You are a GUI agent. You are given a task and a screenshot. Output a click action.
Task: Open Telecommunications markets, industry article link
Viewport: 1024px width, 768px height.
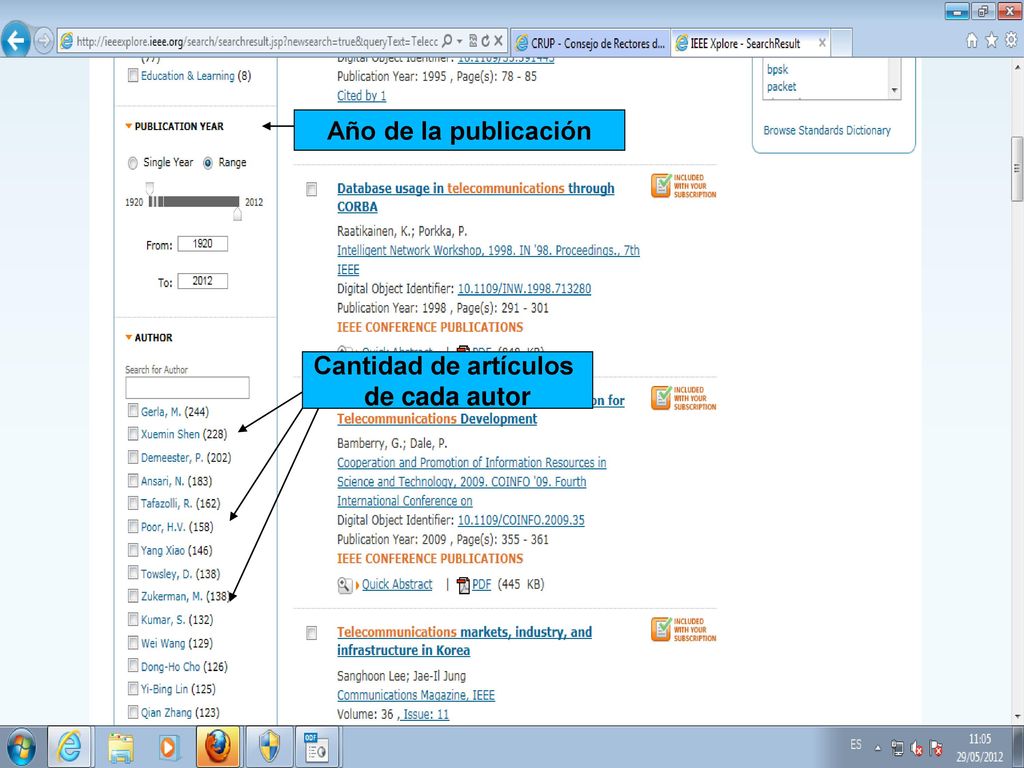[464, 641]
